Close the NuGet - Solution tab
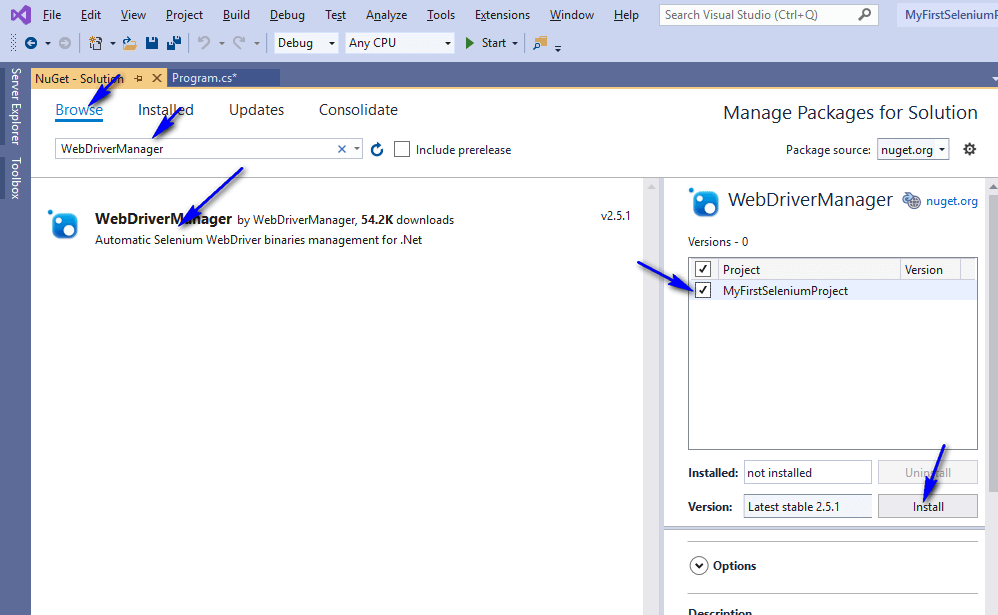This screenshot has width=998, height=615. click(x=157, y=78)
